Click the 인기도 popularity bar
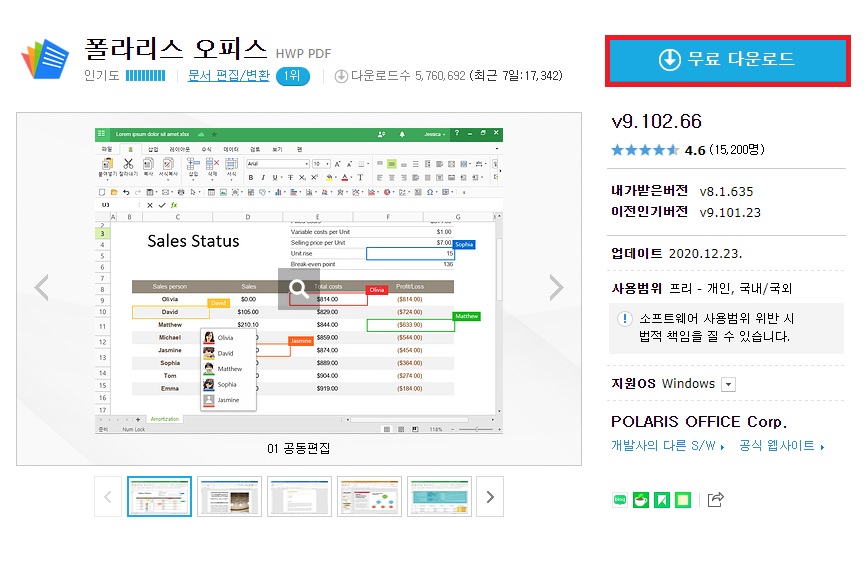 click(x=145, y=76)
